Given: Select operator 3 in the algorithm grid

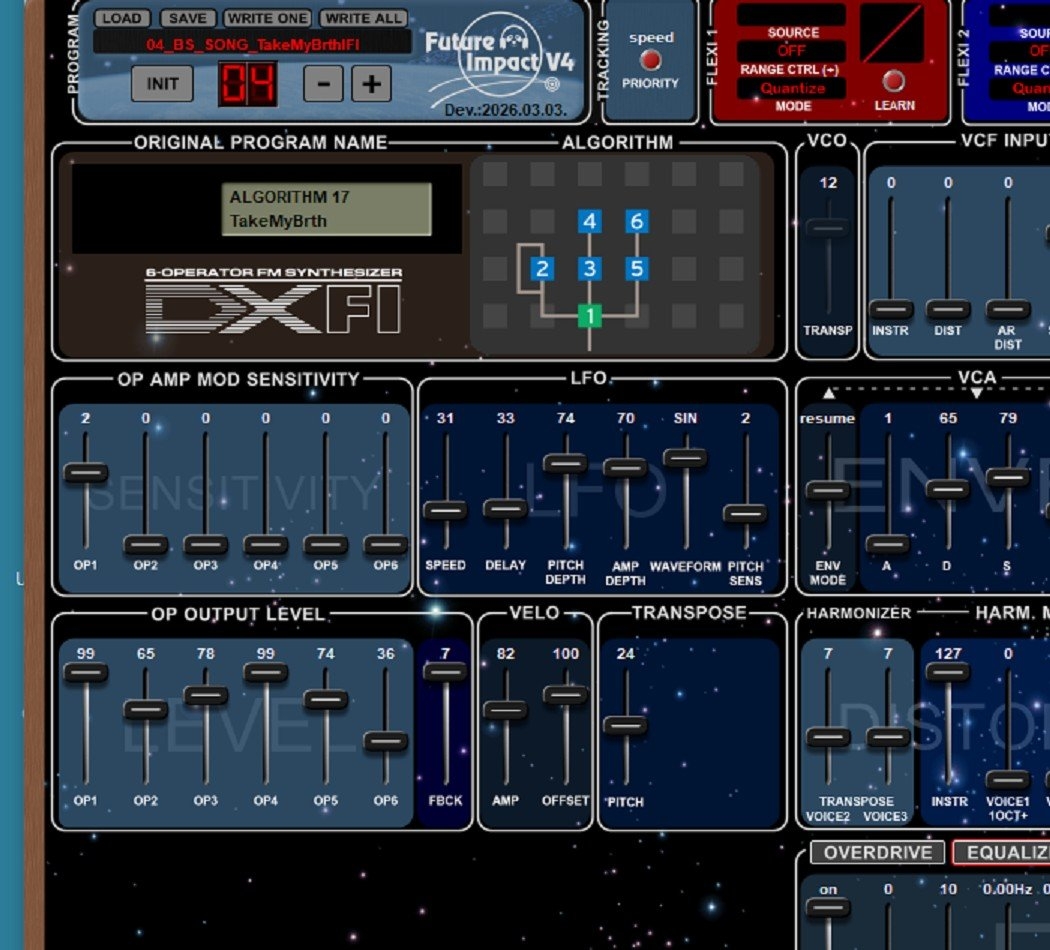Looking at the screenshot, I should click(x=590, y=268).
